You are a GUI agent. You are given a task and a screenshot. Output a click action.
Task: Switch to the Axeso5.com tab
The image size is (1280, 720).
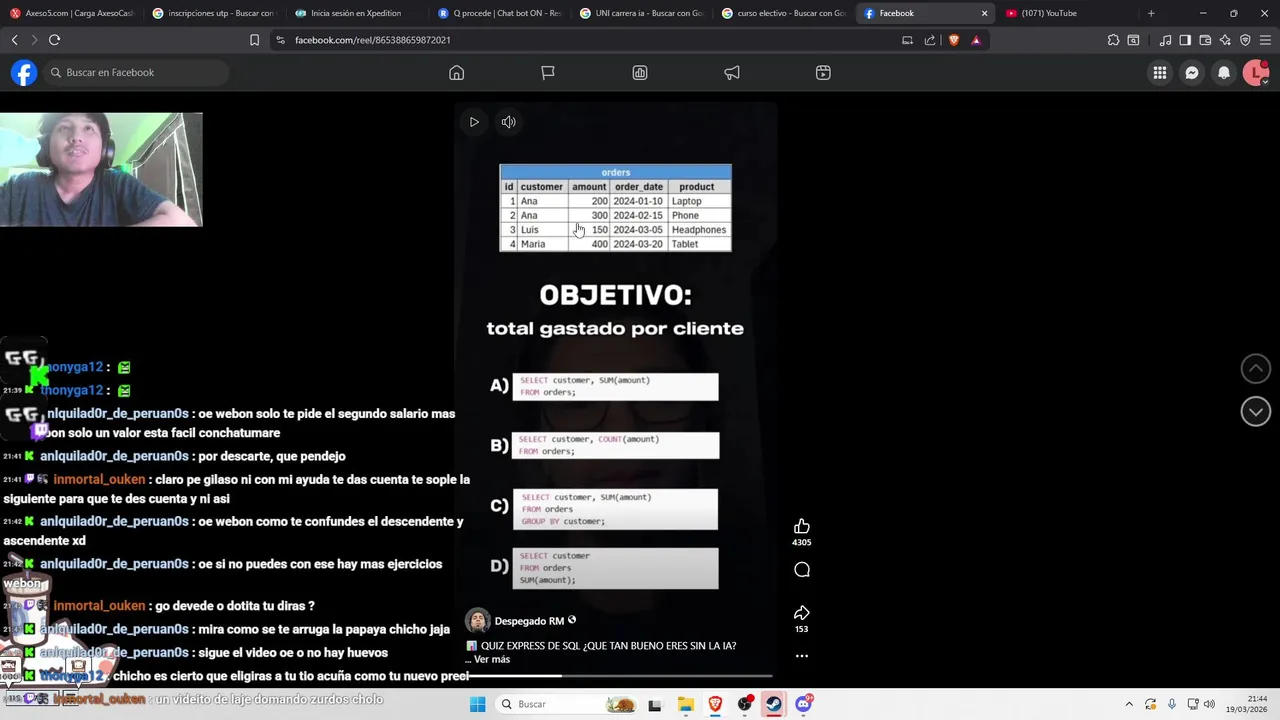[x=72, y=13]
